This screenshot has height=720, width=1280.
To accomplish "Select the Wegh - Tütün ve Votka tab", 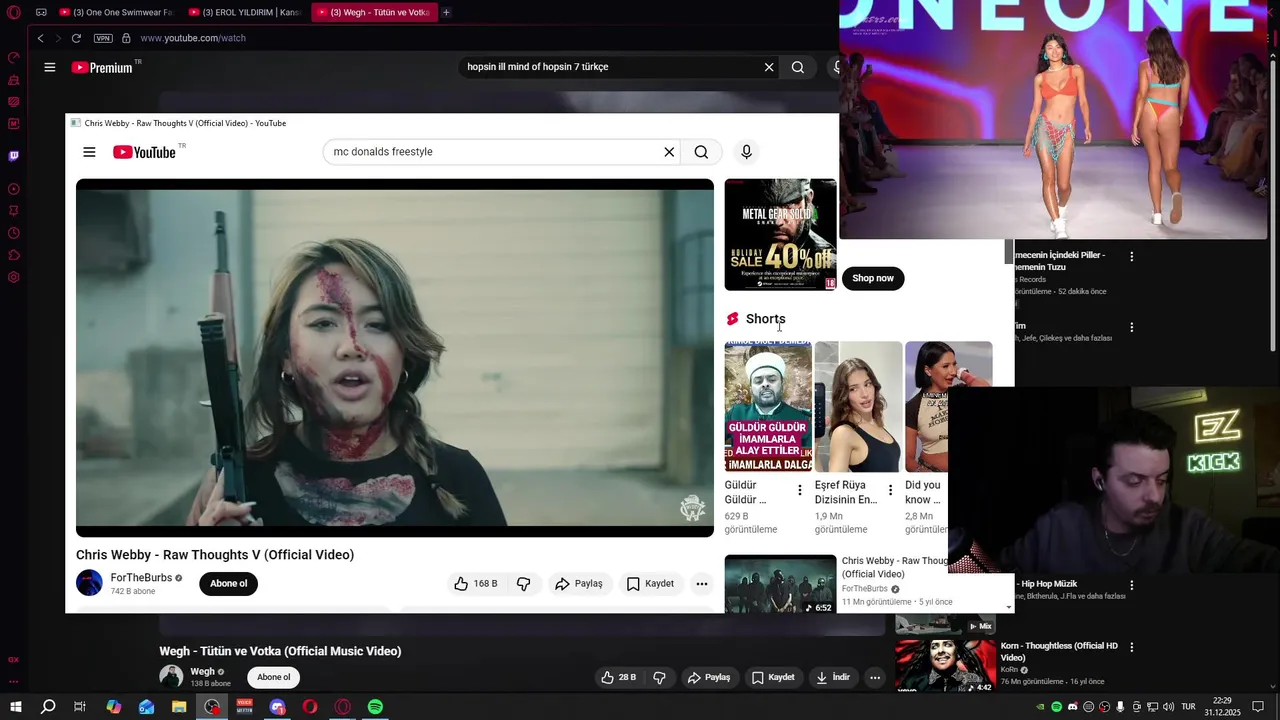I will point(373,12).
